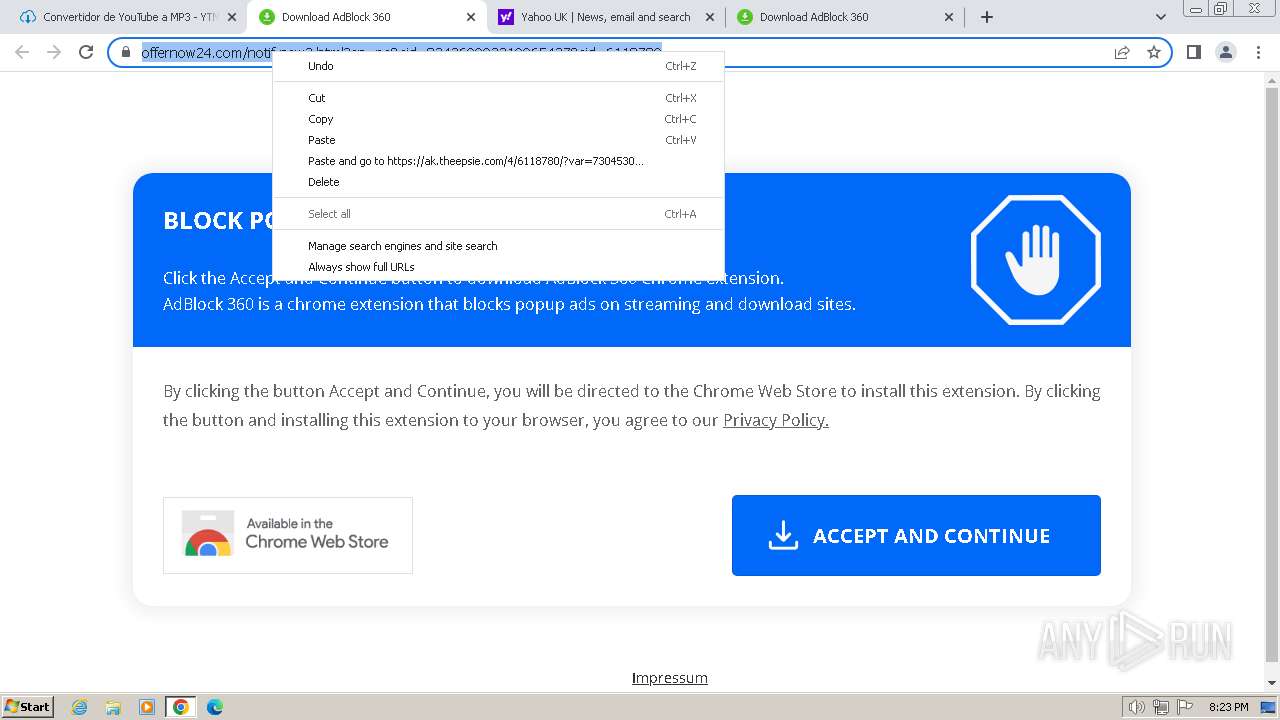The width and height of the screenshot is (1280, 720).
Task: Open network status tray icon
Action: click(1161, 707)
